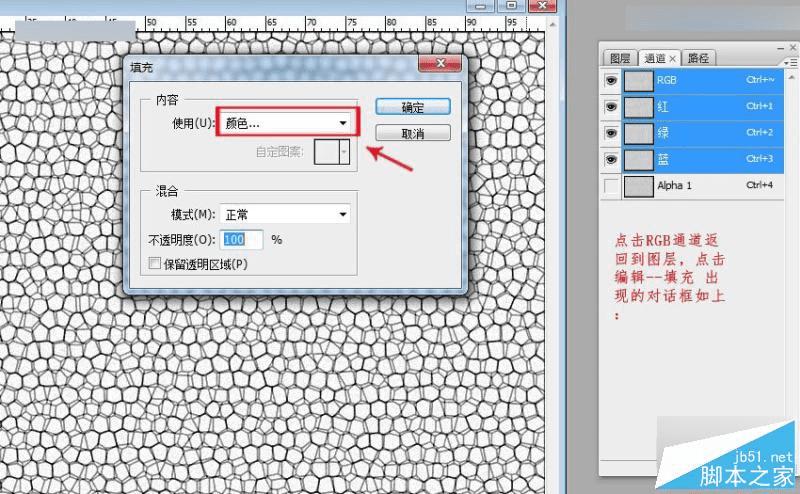Maximize the document window

[x=511, y=6]
